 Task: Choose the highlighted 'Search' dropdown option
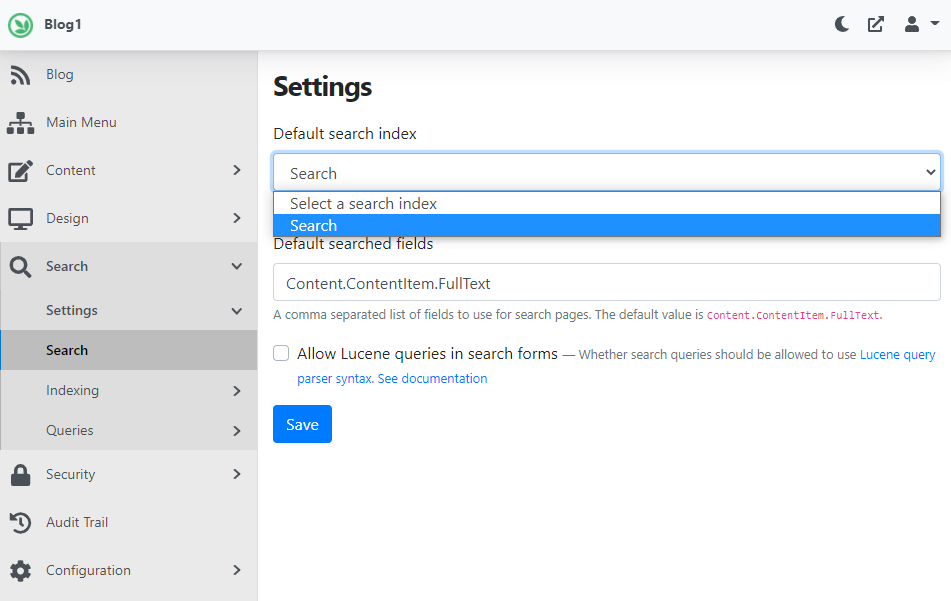[x=607, y=226]
